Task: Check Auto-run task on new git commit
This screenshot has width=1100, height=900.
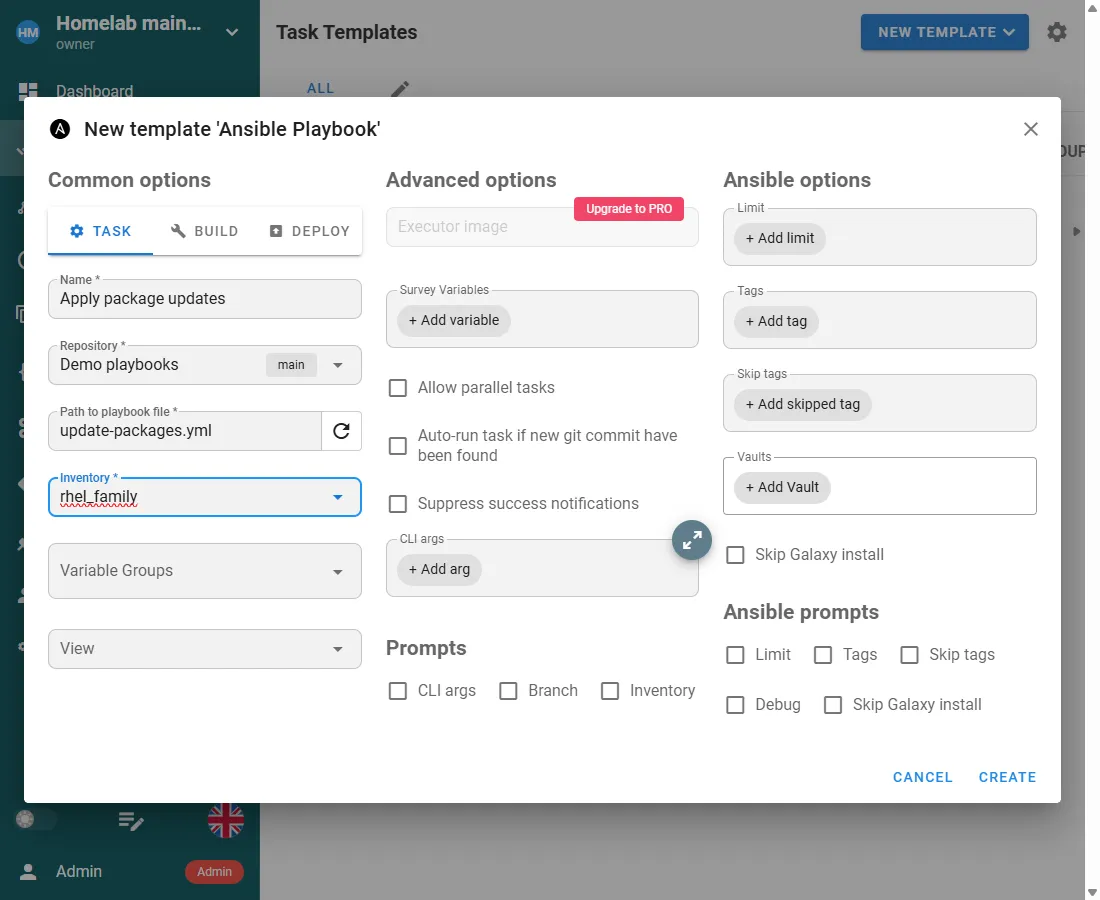Action: [x=398, y=445]
